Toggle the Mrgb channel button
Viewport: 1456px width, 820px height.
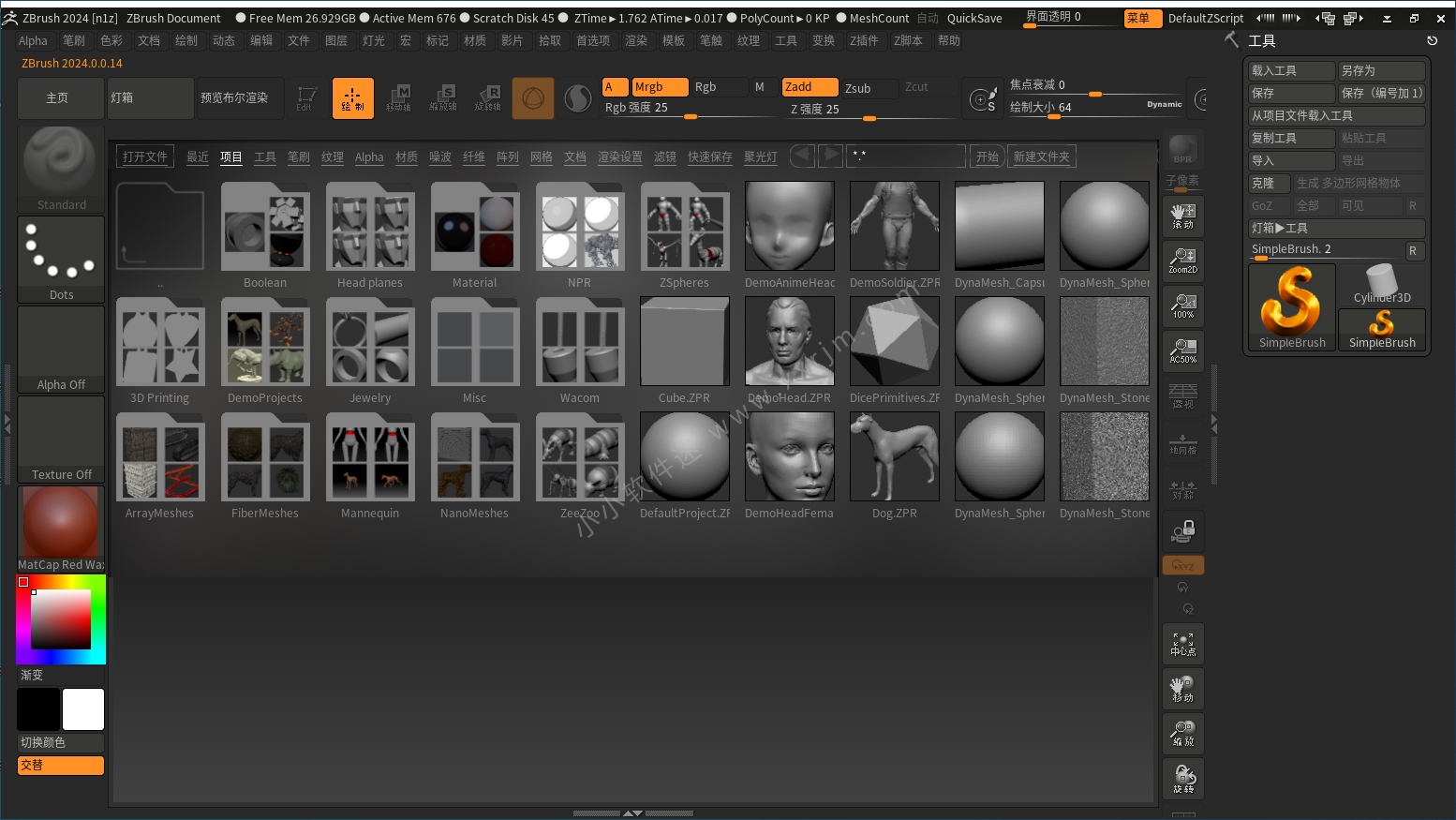(660, 87)
